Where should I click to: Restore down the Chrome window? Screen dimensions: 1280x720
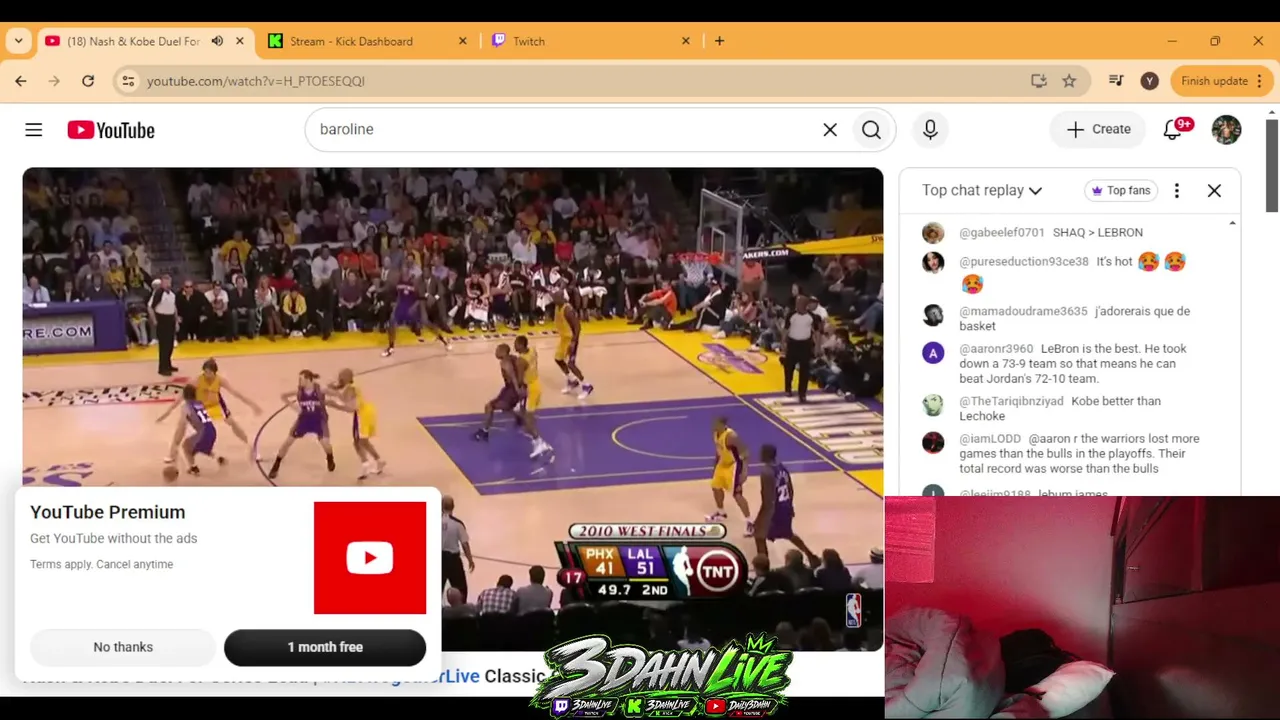click(1215, 41)
